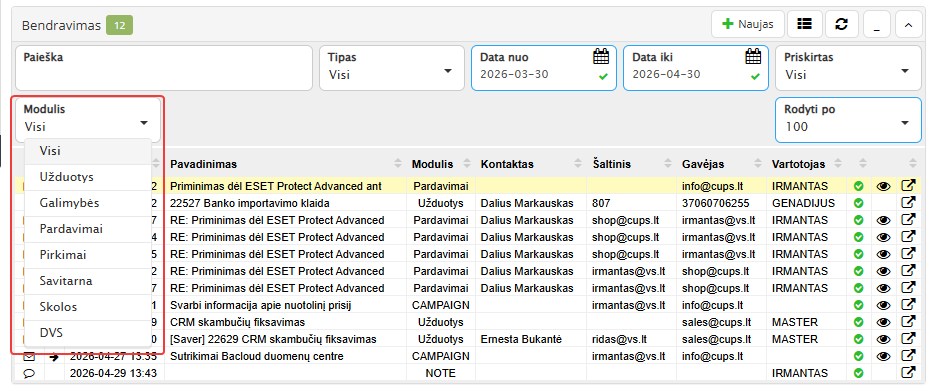Create a new entry with Naujas
The height and width of the screenshot is (391, 934).
[x=748, y=24]
